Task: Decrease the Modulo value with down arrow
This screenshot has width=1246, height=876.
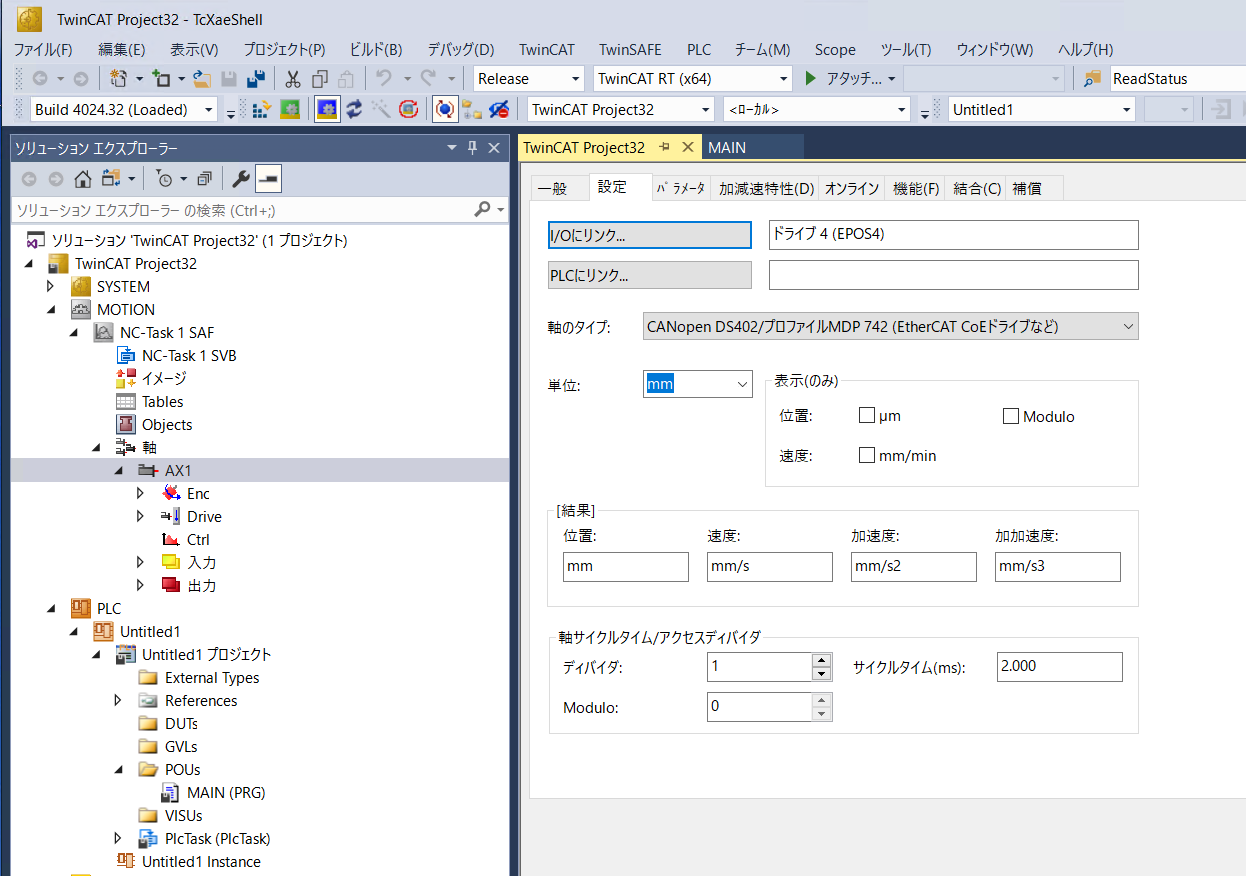Action: coord(822,713)
